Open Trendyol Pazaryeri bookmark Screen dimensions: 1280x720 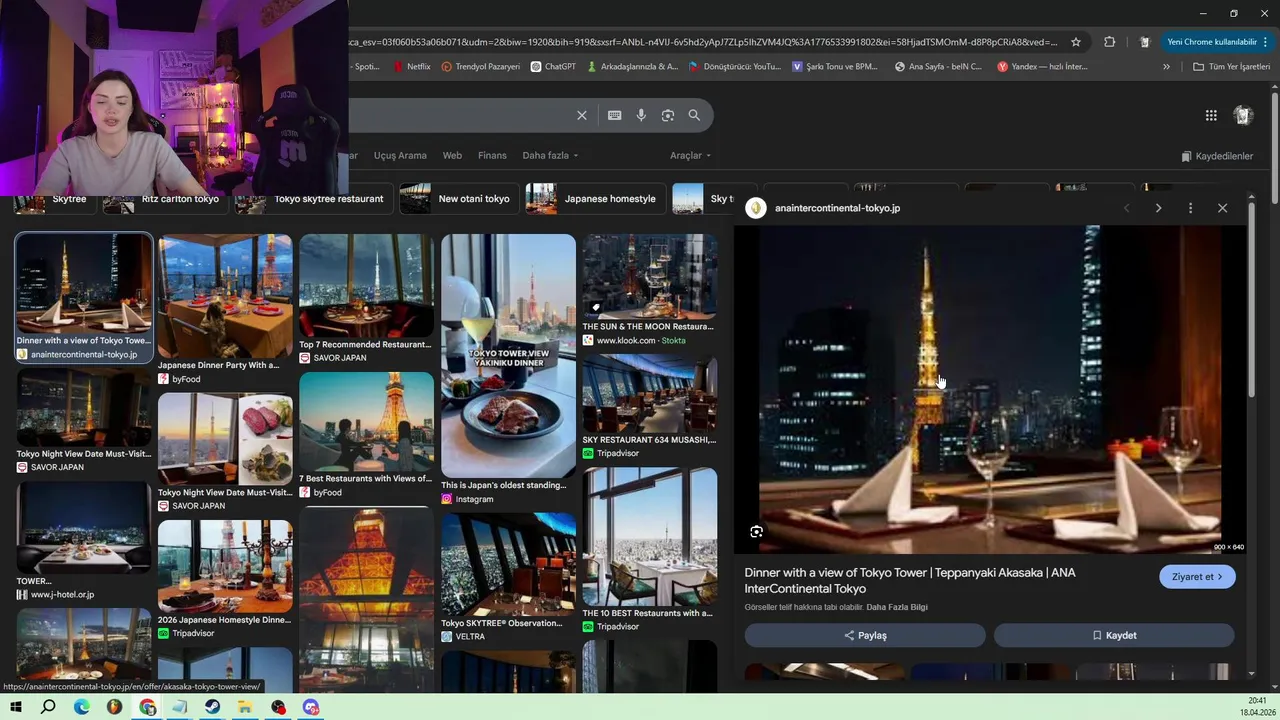(x=481, y=67)
